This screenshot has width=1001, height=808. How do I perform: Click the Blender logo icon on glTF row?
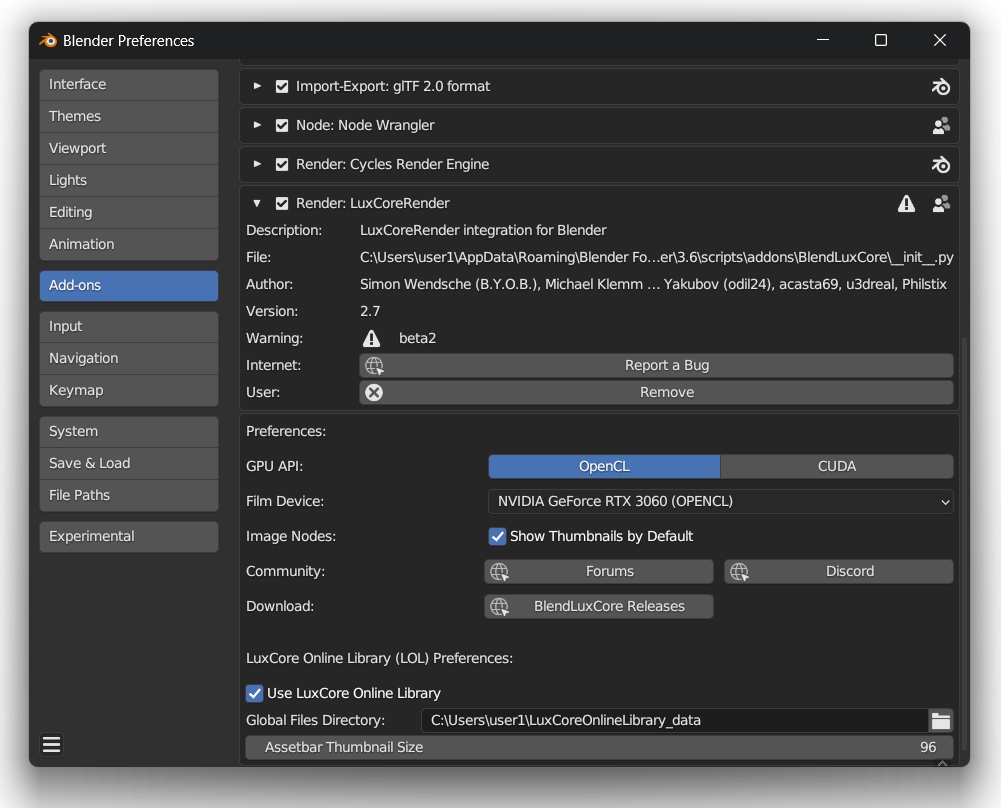point(940,87)
